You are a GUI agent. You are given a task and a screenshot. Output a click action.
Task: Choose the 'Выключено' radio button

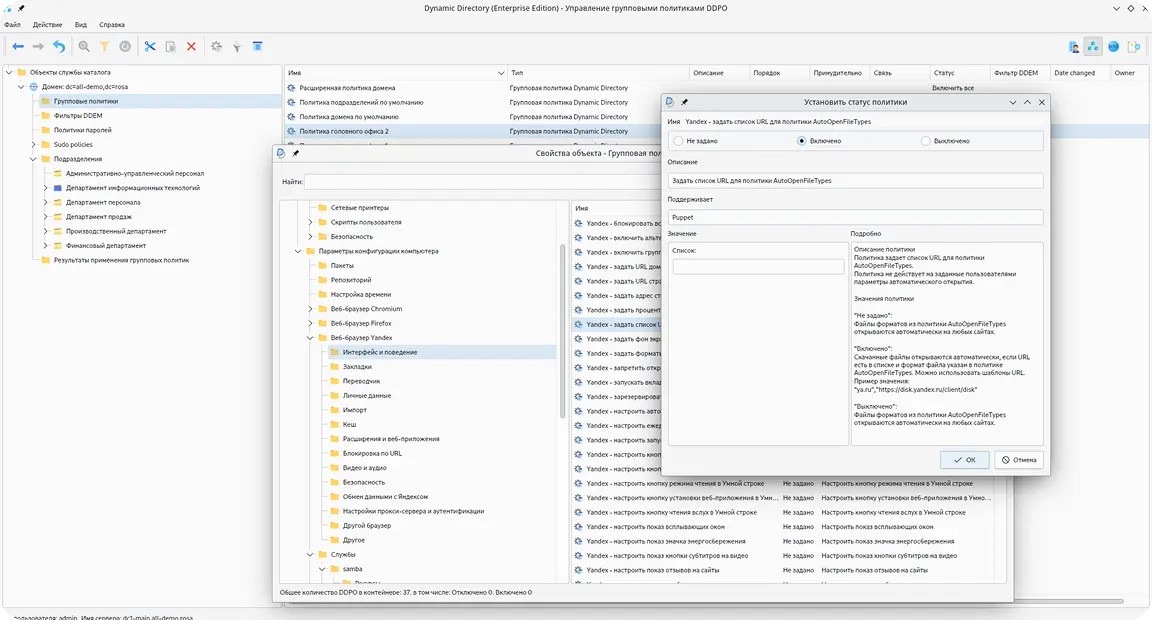click(926, 141)
